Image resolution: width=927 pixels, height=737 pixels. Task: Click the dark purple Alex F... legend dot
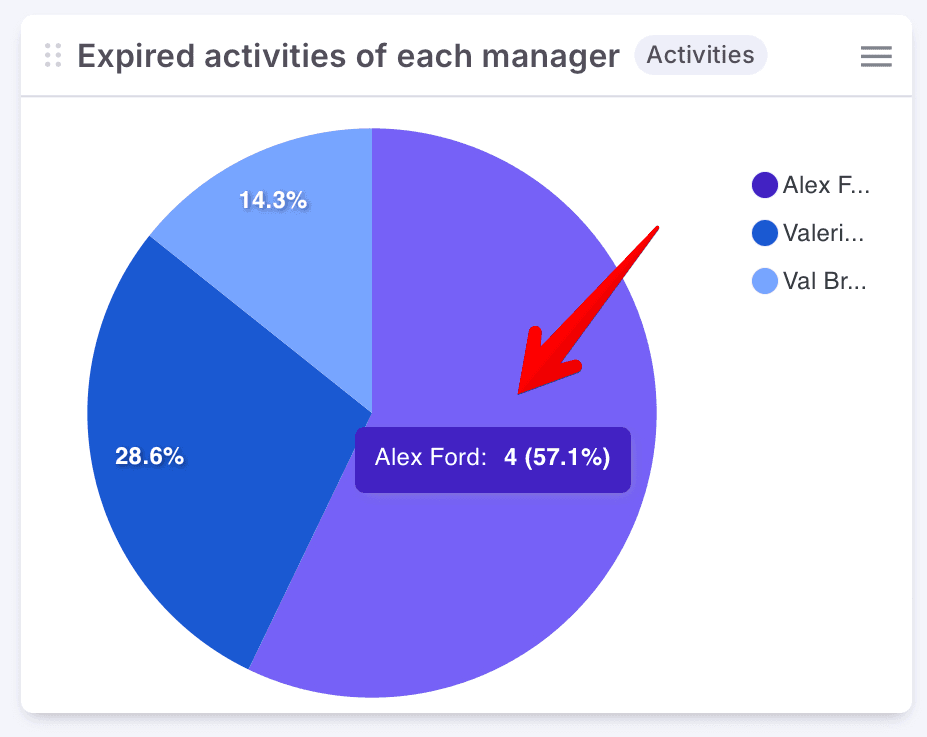tap(764, 185)
